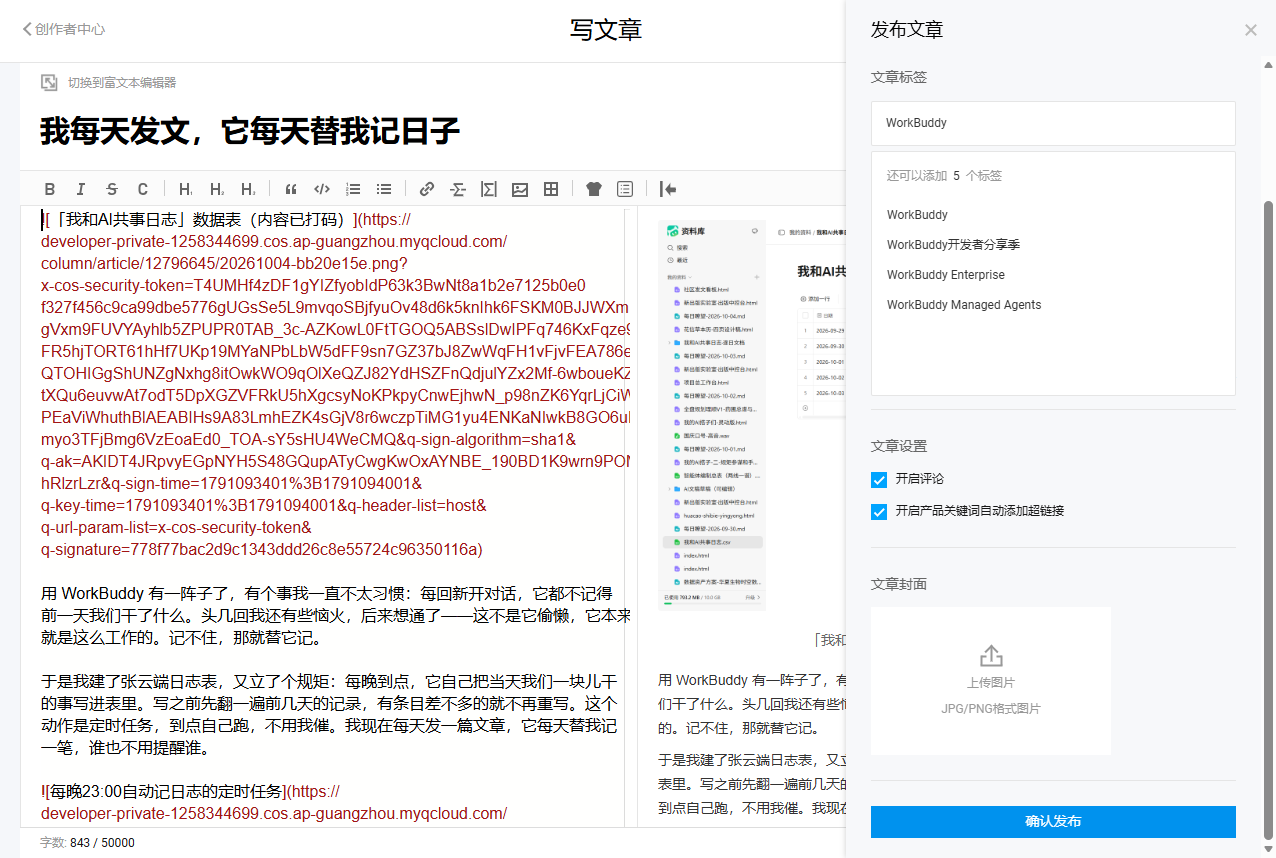Image resolution: width=1276 pixels, height=858 pixels.
Task: Select the WorkBuddy Enterprise tag suggestion
Action: click(x=946, y=275)
